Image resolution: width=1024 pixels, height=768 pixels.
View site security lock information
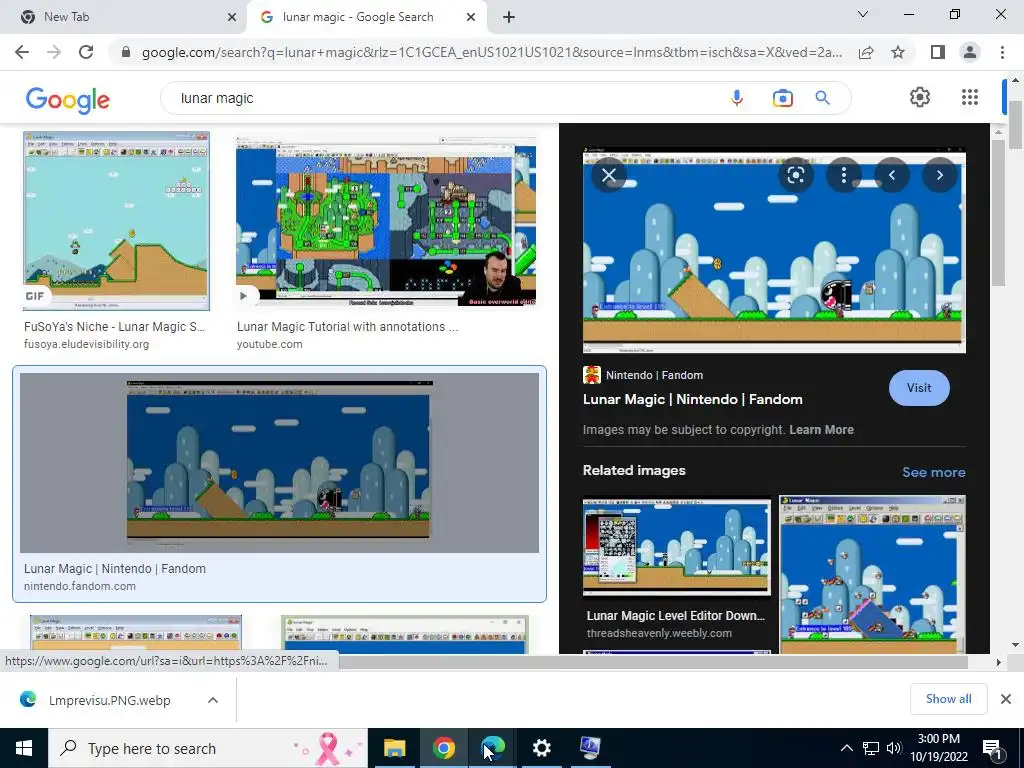click(126, 52)
